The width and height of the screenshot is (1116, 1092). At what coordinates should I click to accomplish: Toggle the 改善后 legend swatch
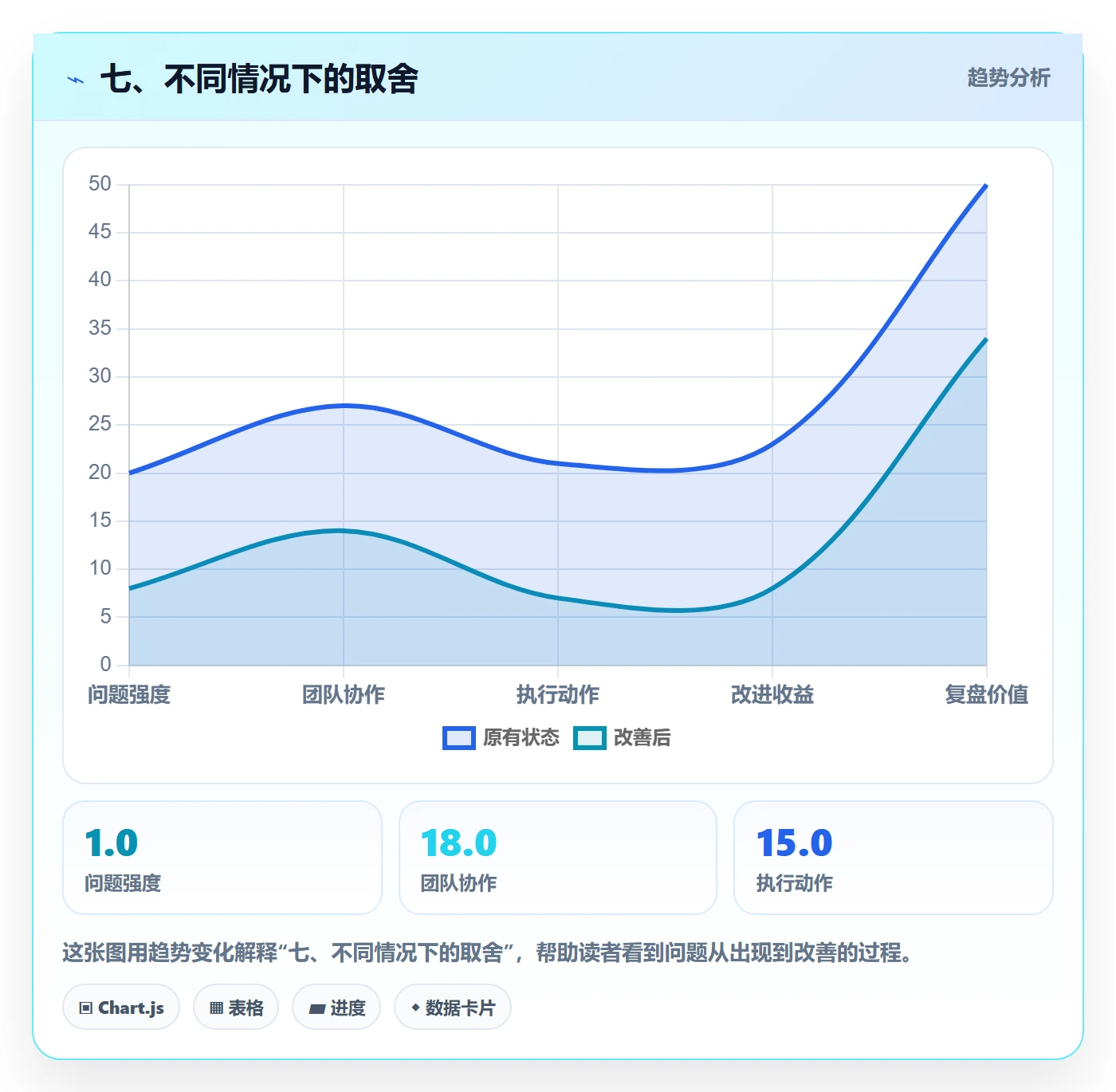(x=590, y=738)
